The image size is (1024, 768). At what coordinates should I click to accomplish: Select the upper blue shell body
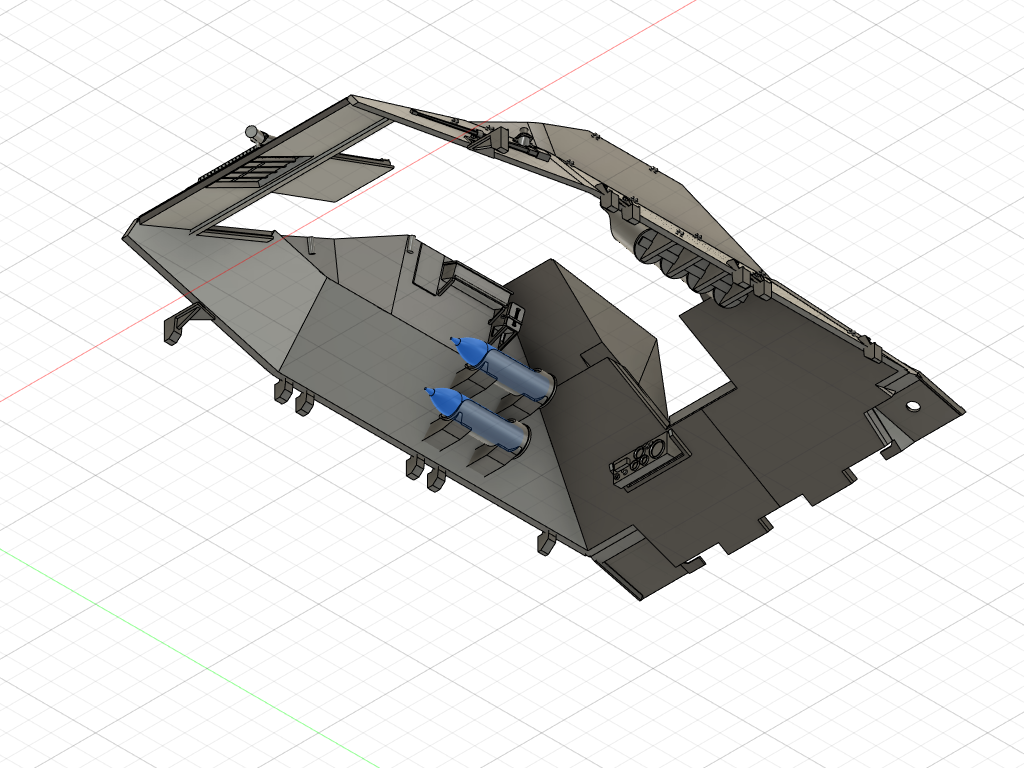tap(508, 370)
